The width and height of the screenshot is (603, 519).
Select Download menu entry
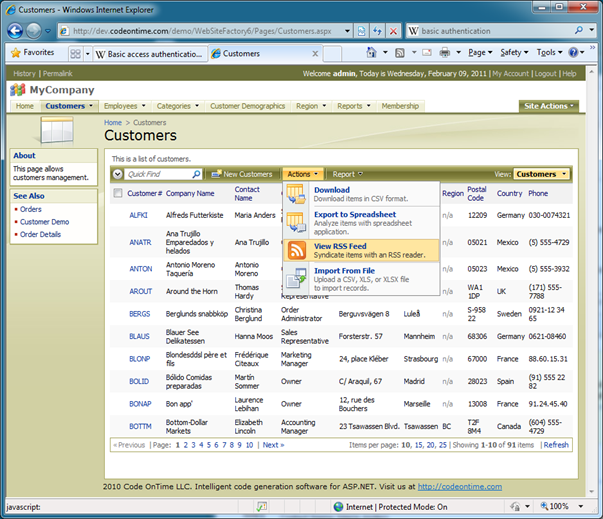pos(361,194)
